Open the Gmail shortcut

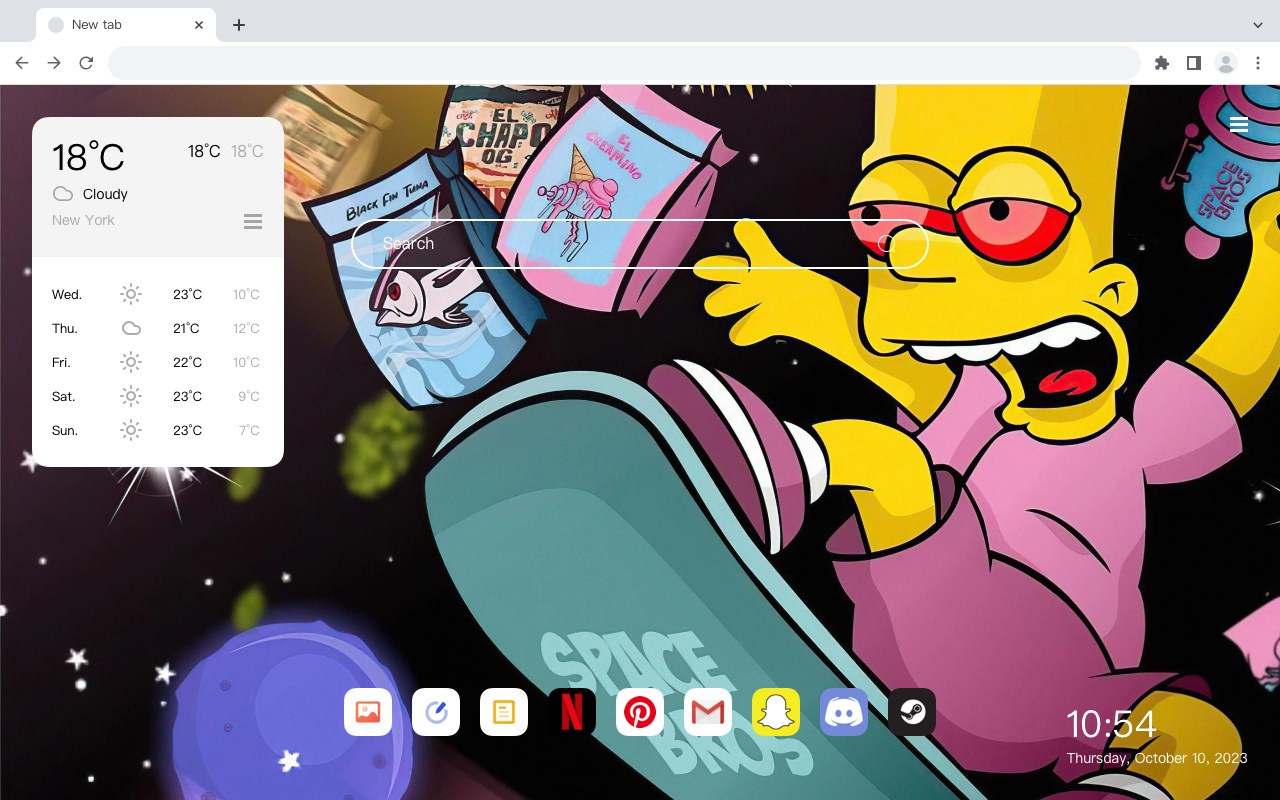click(708, 712)
